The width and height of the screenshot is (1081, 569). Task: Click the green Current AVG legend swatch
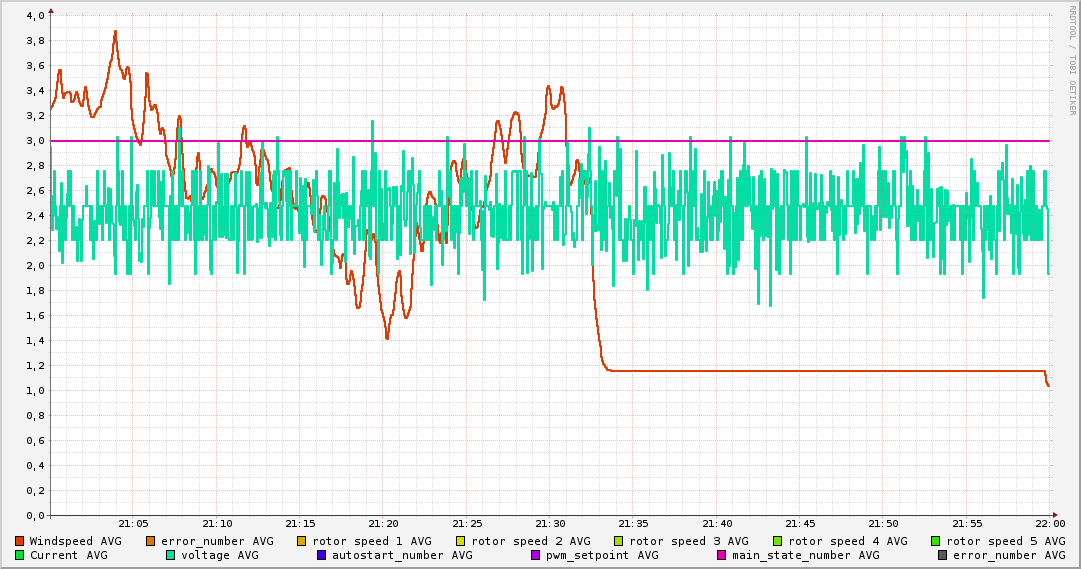pos(20,555)
